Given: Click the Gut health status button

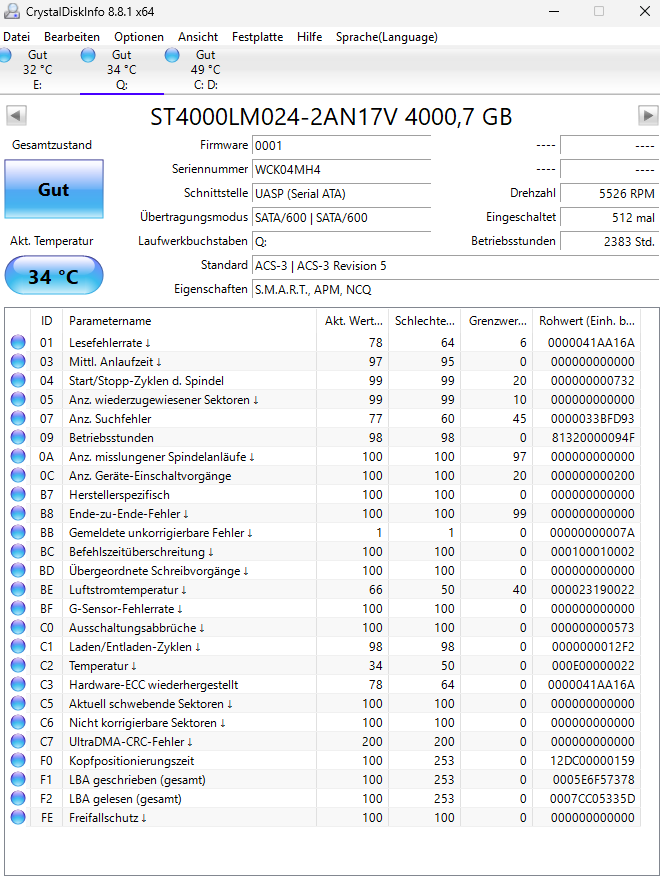Looking at the screenshot, I should tap(54, 189).
